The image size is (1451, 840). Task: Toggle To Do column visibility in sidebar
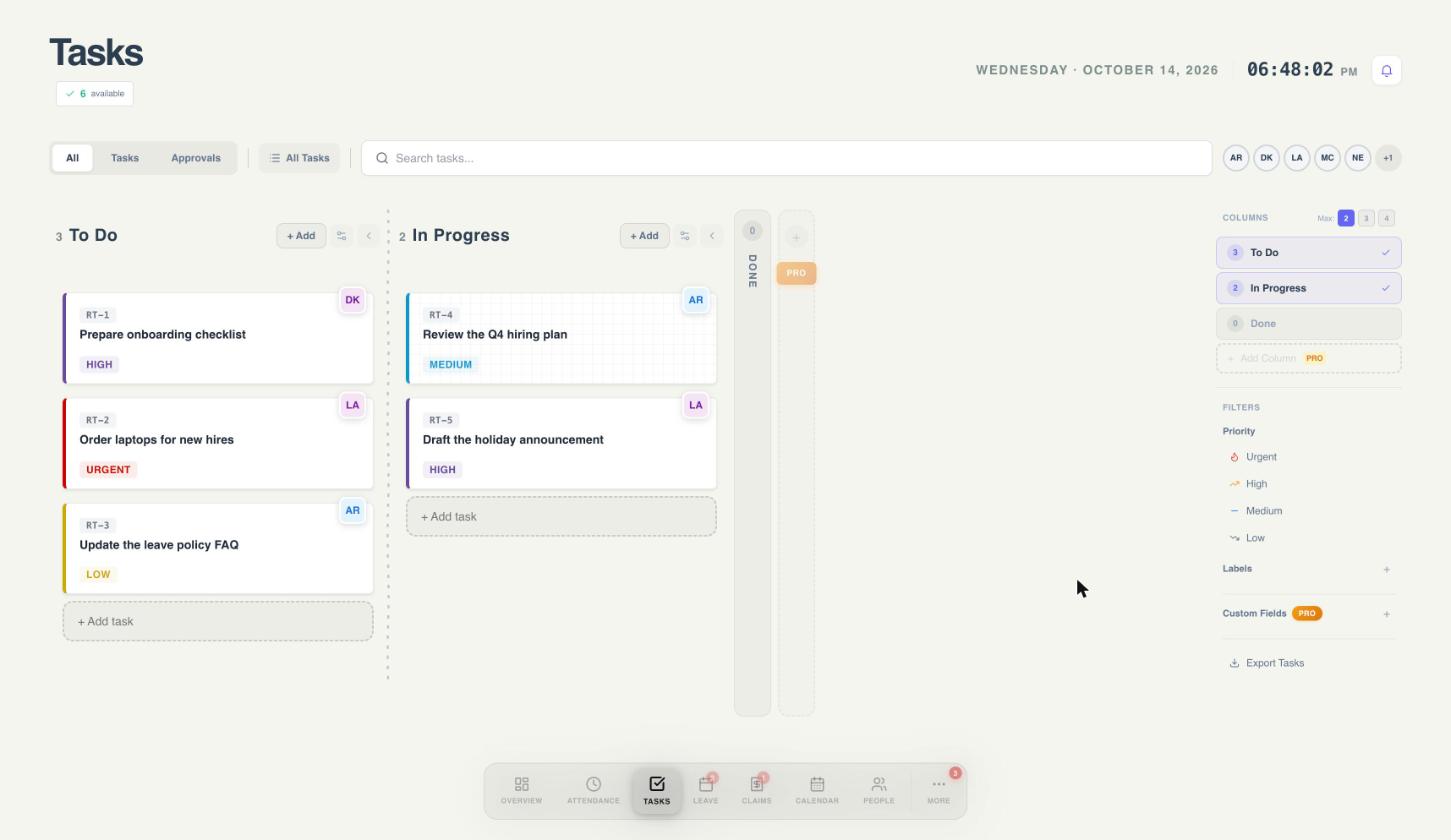click(x=1309, y=253)
